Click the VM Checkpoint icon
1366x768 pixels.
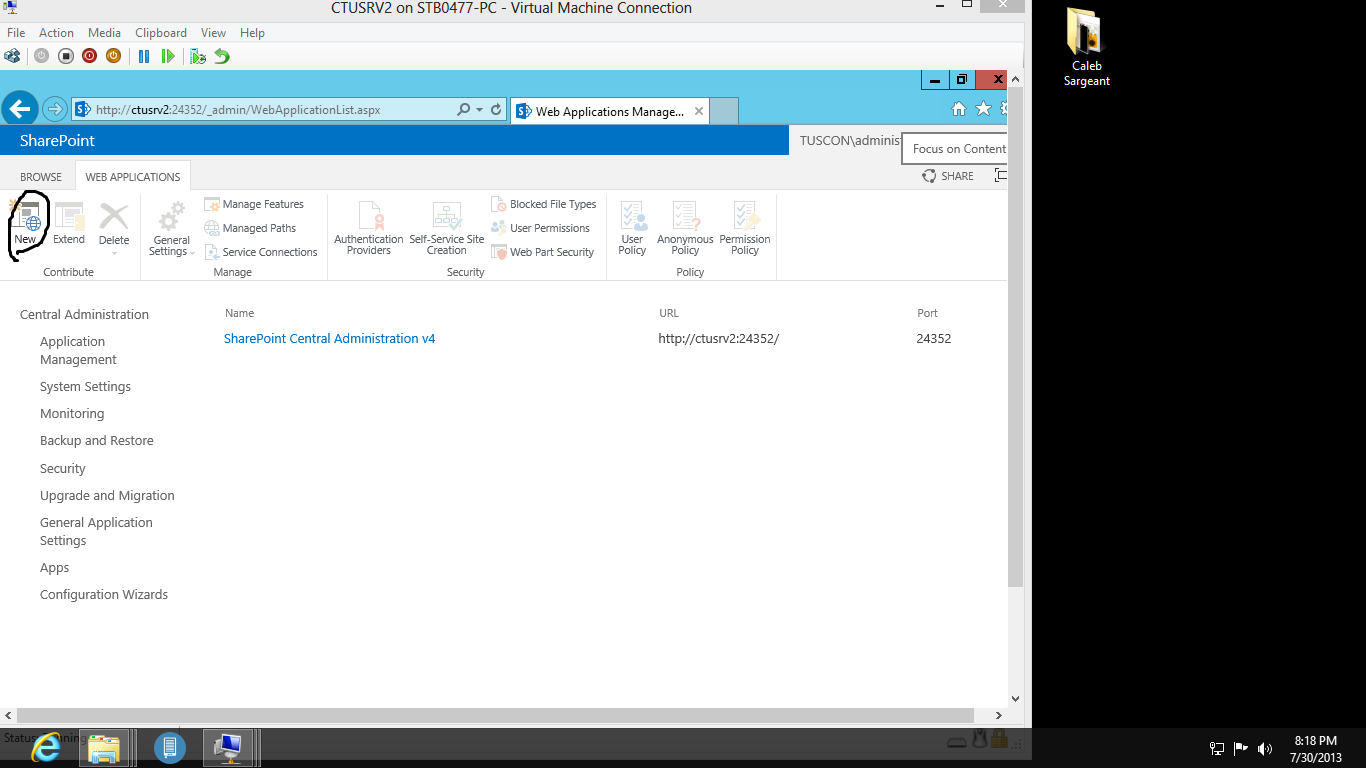tap(198, 56)
